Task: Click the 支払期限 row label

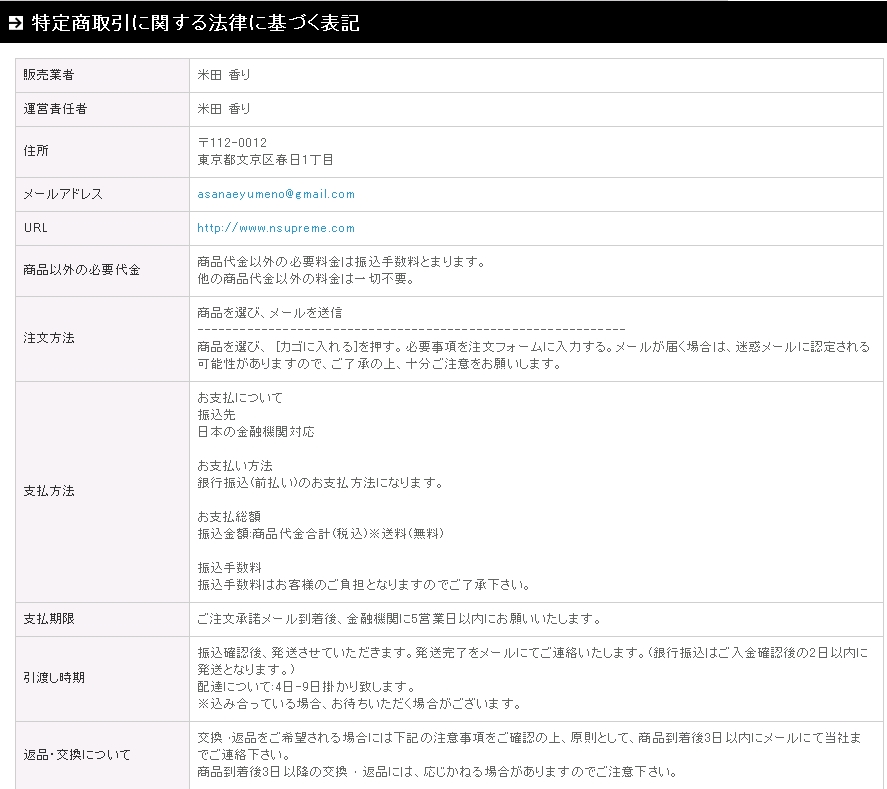Action: tap(49, 619)
